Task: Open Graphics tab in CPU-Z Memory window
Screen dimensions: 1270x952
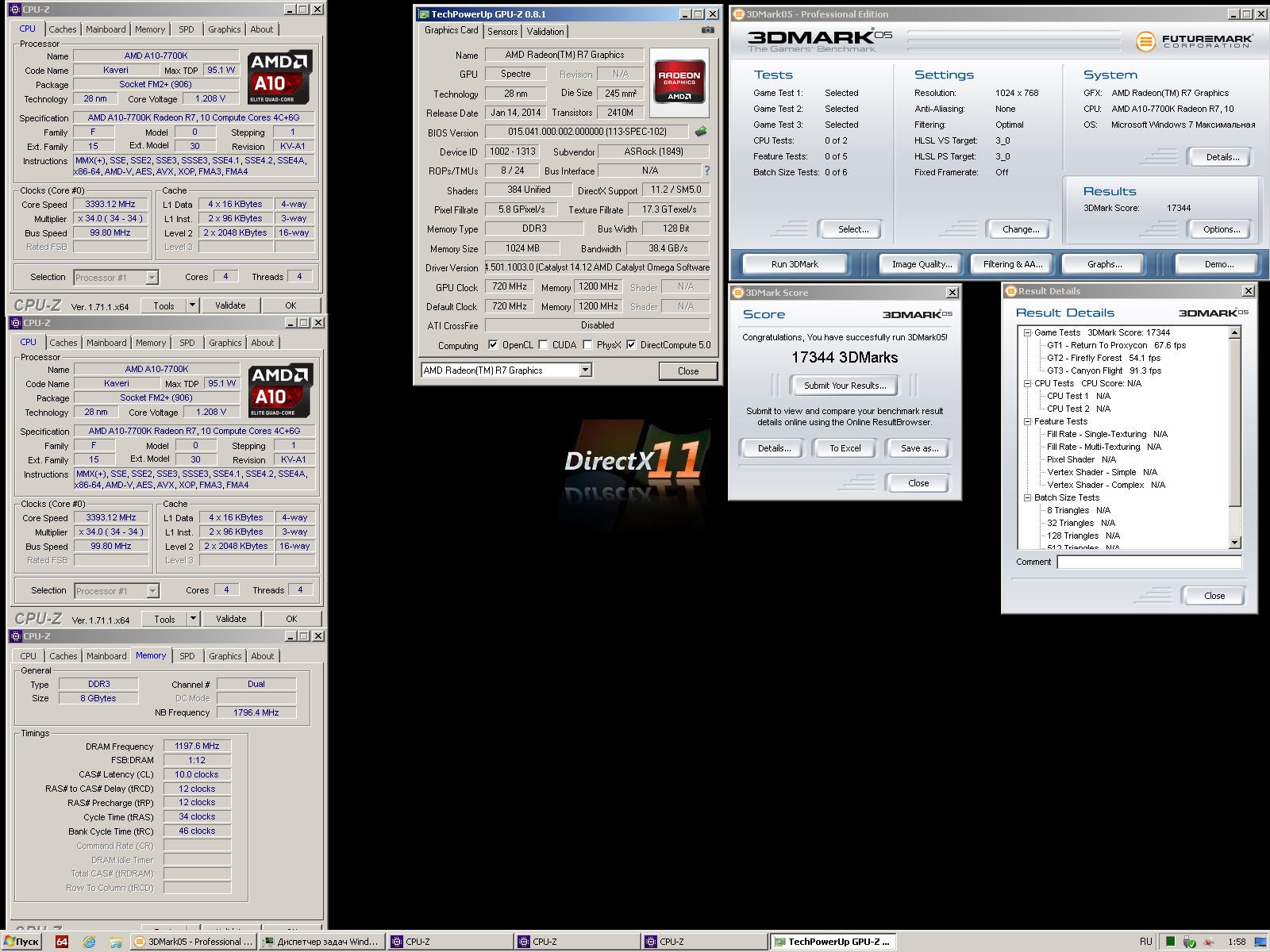Action: pyautogui.click(x=225, y=656)
